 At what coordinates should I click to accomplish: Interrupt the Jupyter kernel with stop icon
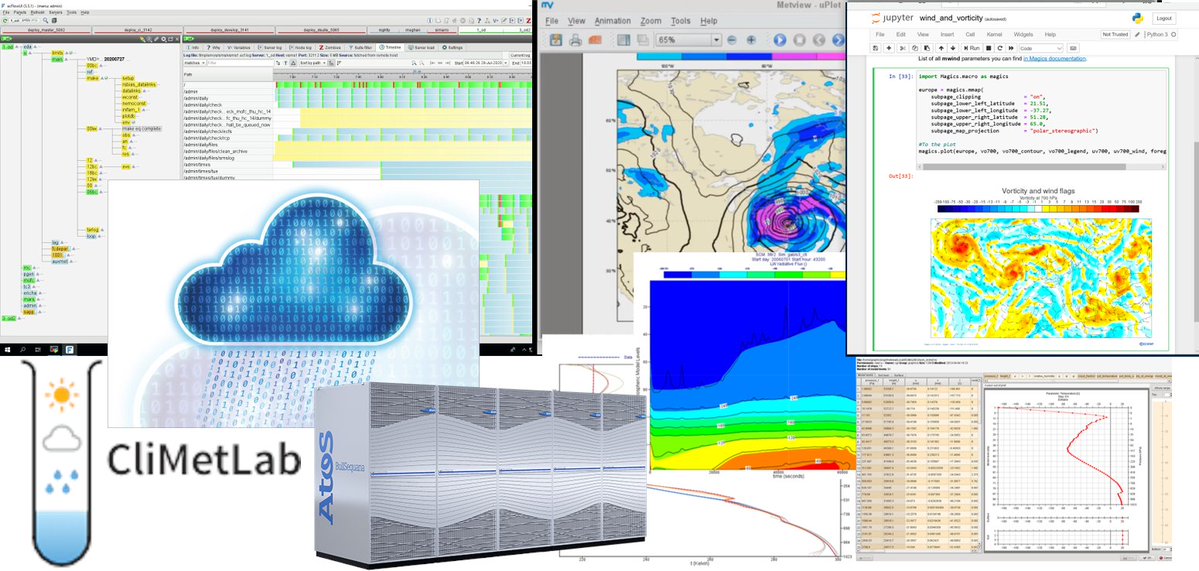coord(989,48)
